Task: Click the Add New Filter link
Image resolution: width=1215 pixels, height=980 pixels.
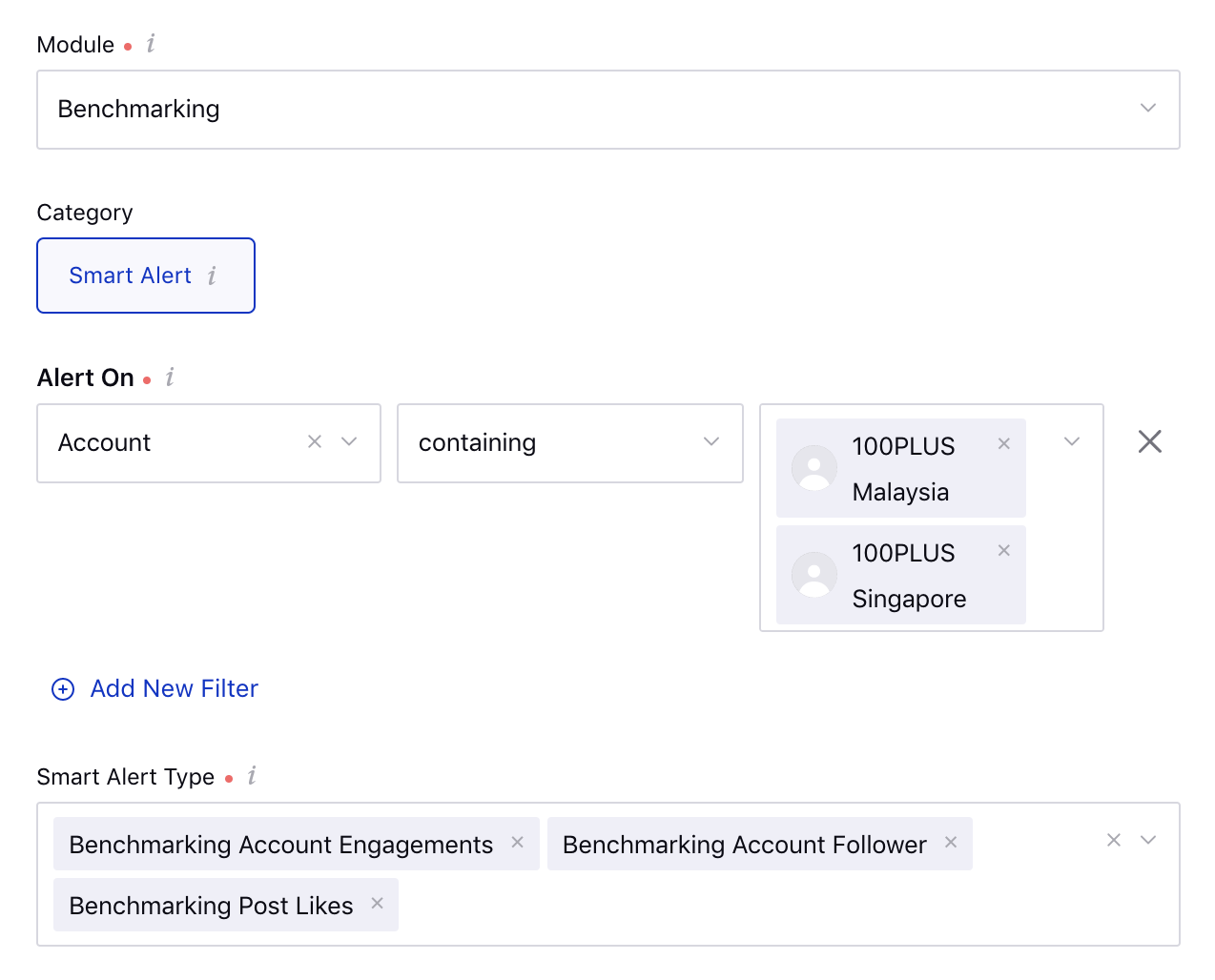Action: coord(175,688)
